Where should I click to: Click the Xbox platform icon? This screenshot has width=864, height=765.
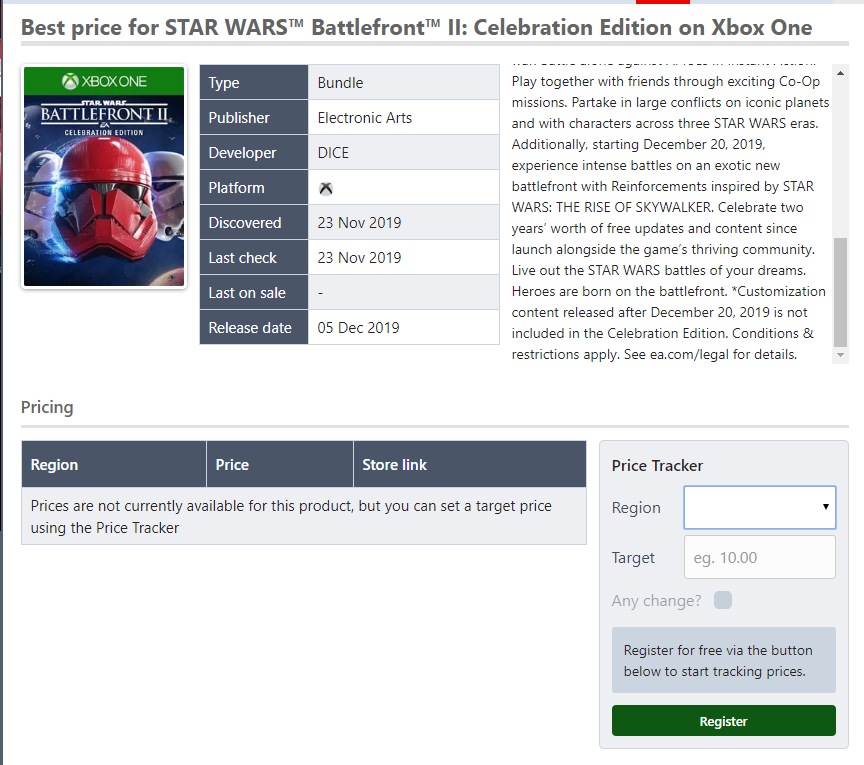[326, 188]
